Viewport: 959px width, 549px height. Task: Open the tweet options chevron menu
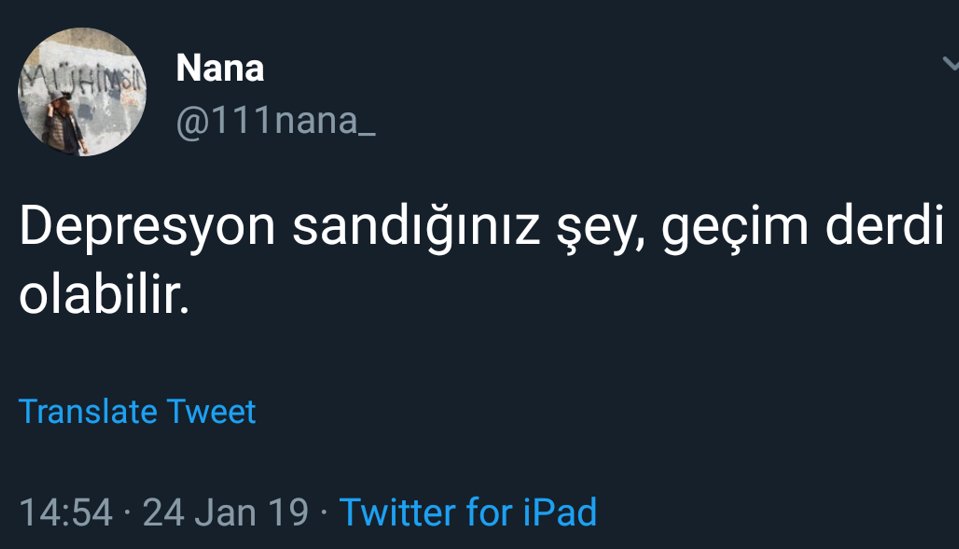(949, 64)
